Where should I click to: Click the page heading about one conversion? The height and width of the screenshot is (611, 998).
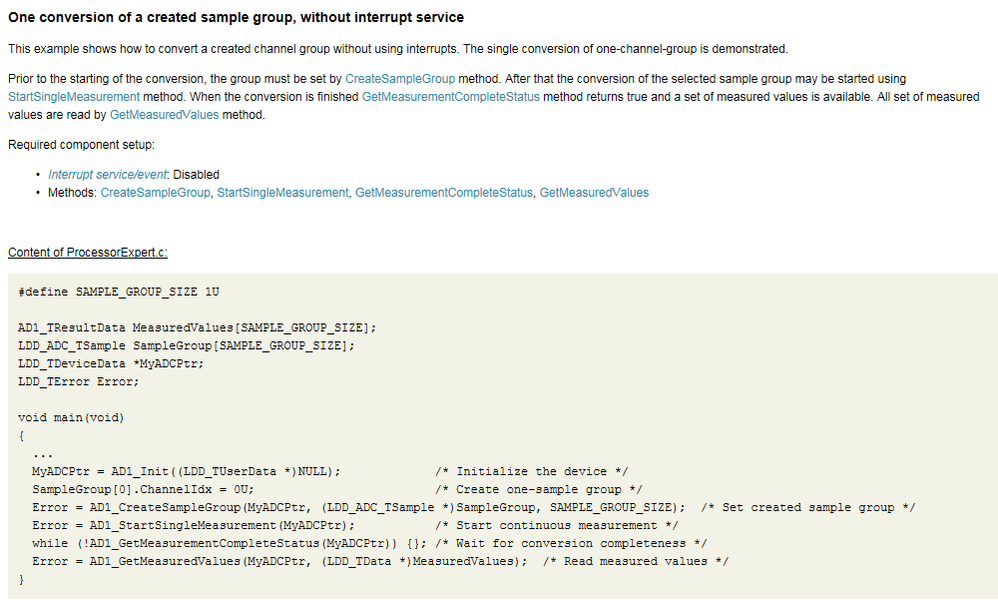coord(236,18)
